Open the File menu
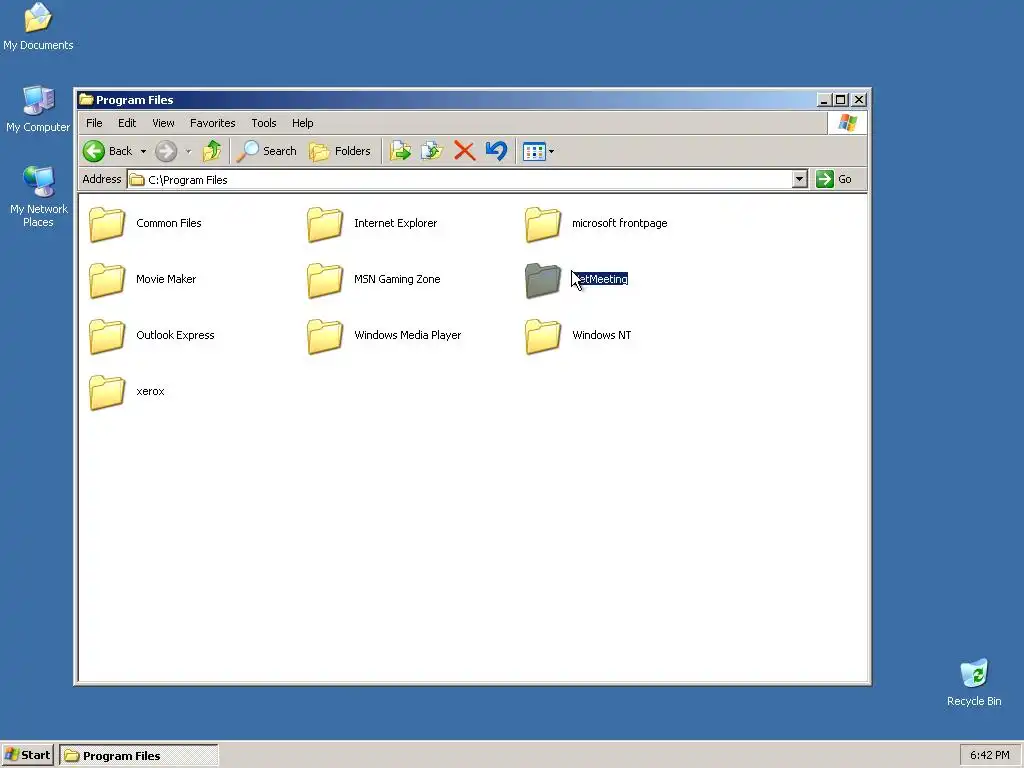Image resolution: width=1024 pixels, height=768 pixels. click(x=94, y=123)
